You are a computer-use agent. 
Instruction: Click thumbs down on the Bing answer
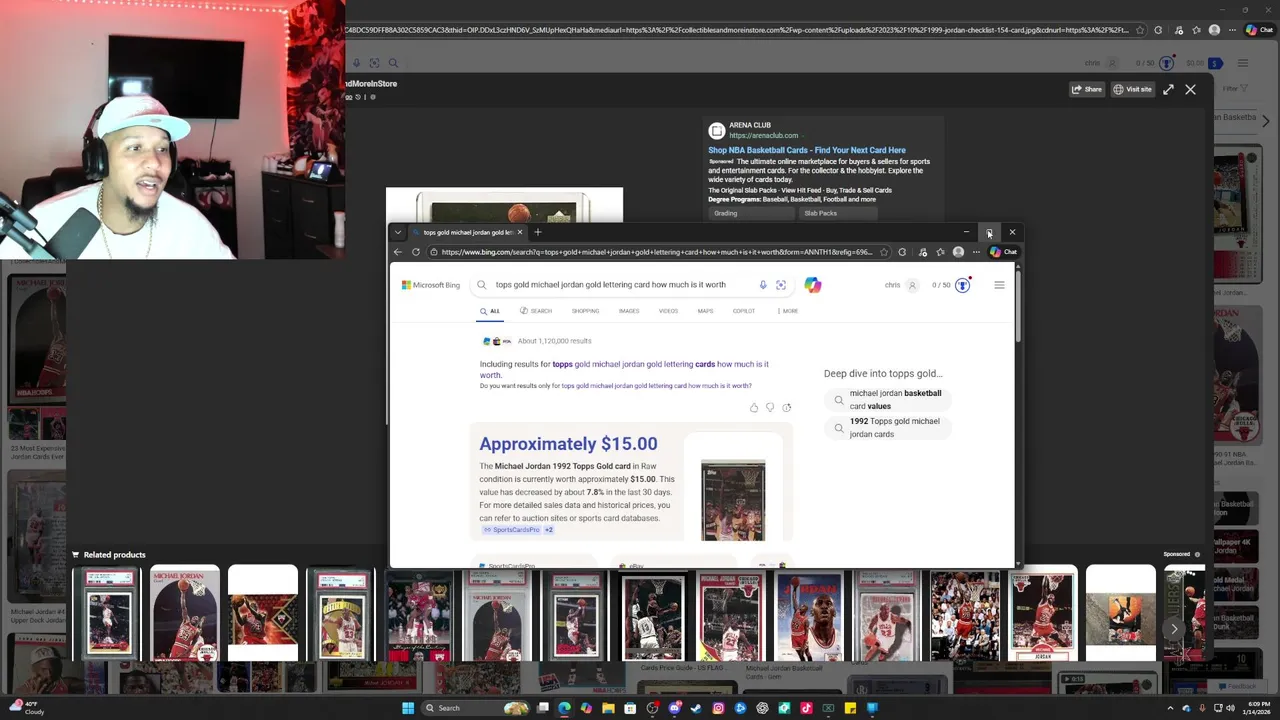pos(770,407)
